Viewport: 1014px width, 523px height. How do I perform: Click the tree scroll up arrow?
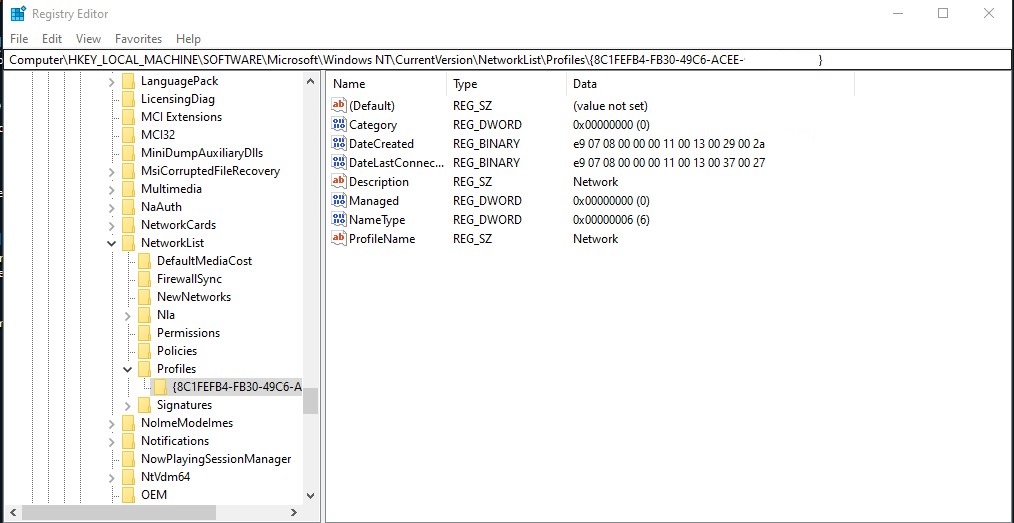[310, 81]
